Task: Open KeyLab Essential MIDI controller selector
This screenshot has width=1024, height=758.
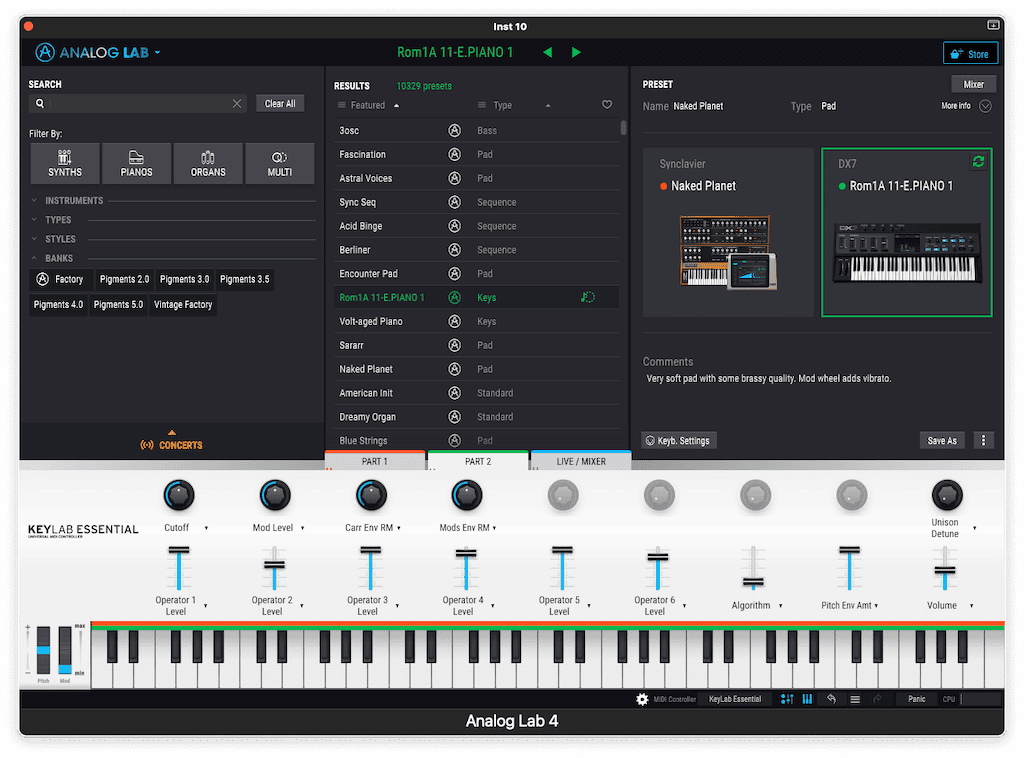Action: [735, 699]
